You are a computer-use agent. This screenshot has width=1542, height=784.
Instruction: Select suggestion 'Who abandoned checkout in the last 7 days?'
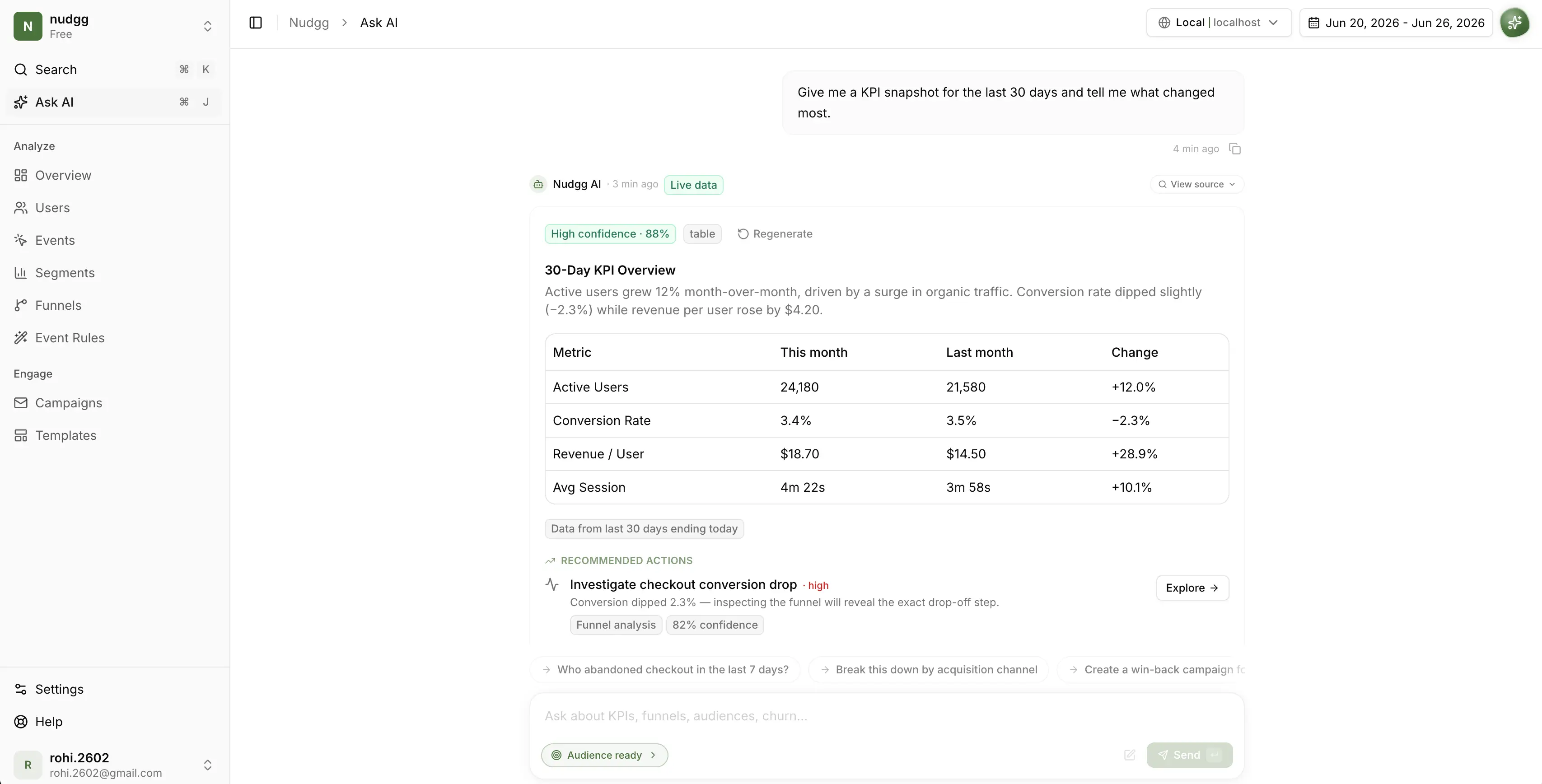665,670
